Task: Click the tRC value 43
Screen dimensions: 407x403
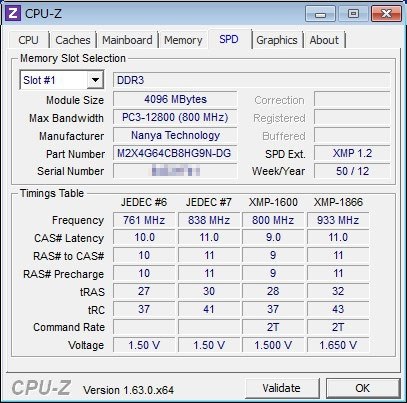Action: pos(338,309)
